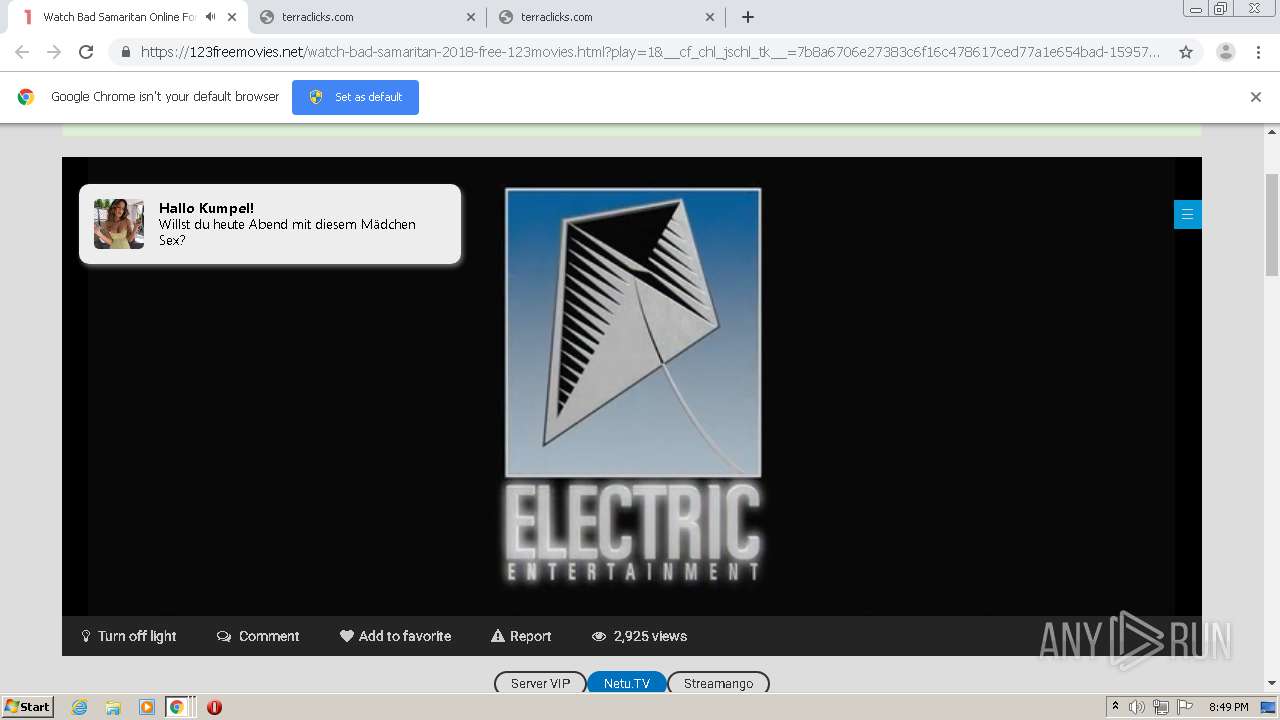
Task: Click the Electric Entertainment video area
Action: (x=632, y=386)
